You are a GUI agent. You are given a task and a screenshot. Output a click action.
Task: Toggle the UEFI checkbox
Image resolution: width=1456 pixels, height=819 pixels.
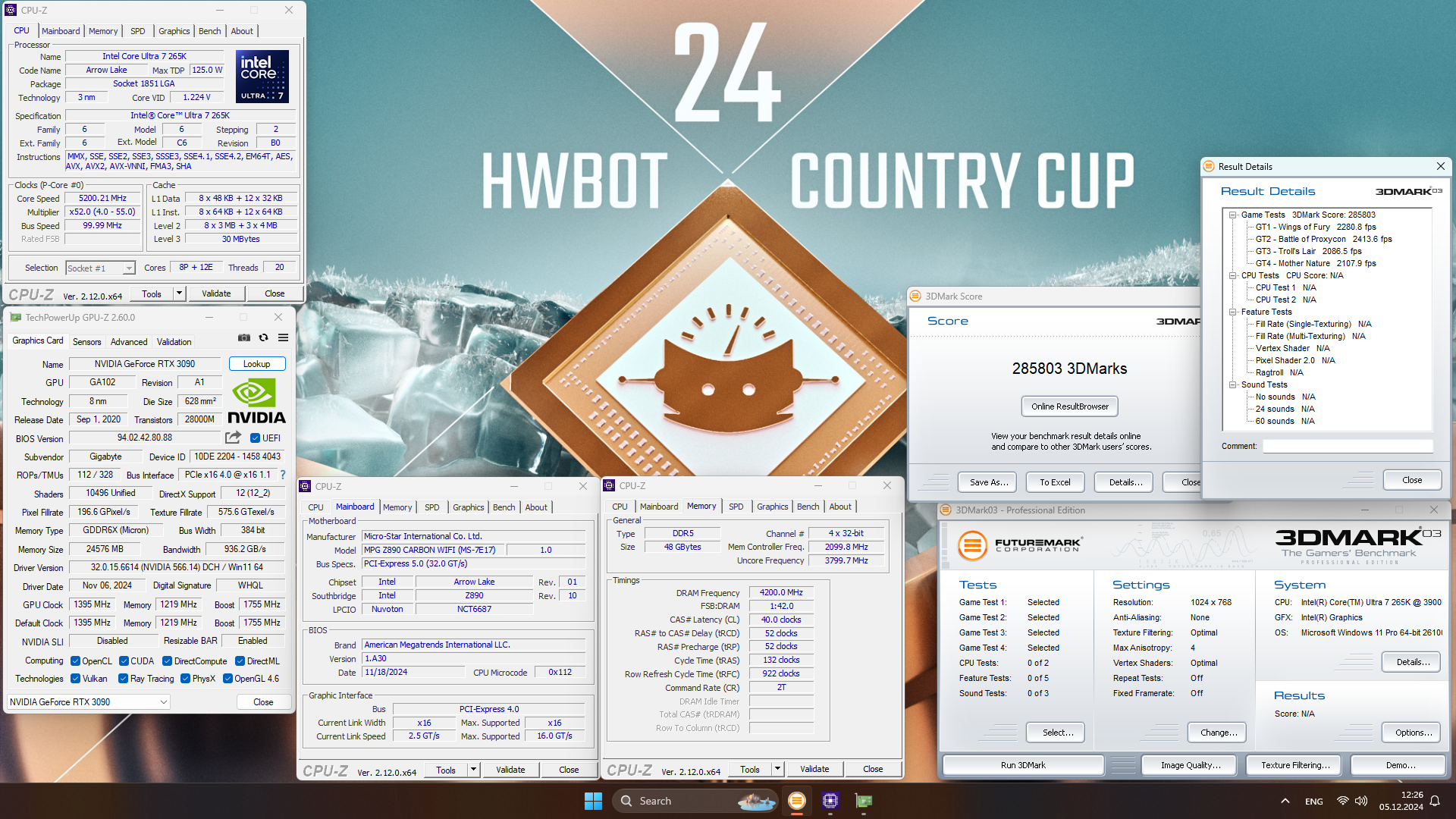point(256,438)
